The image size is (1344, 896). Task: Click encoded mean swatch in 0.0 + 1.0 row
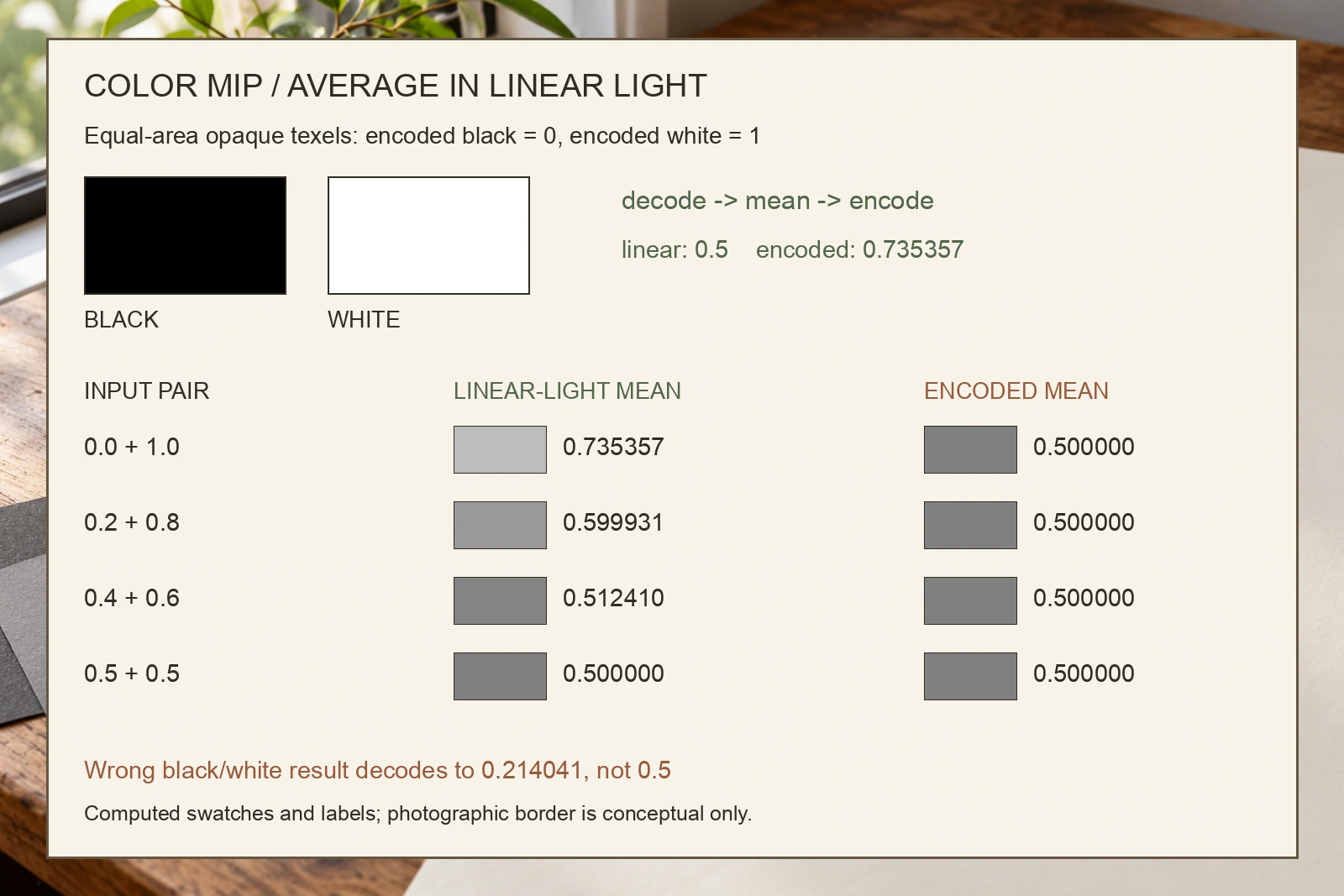(x=970, y=449)
